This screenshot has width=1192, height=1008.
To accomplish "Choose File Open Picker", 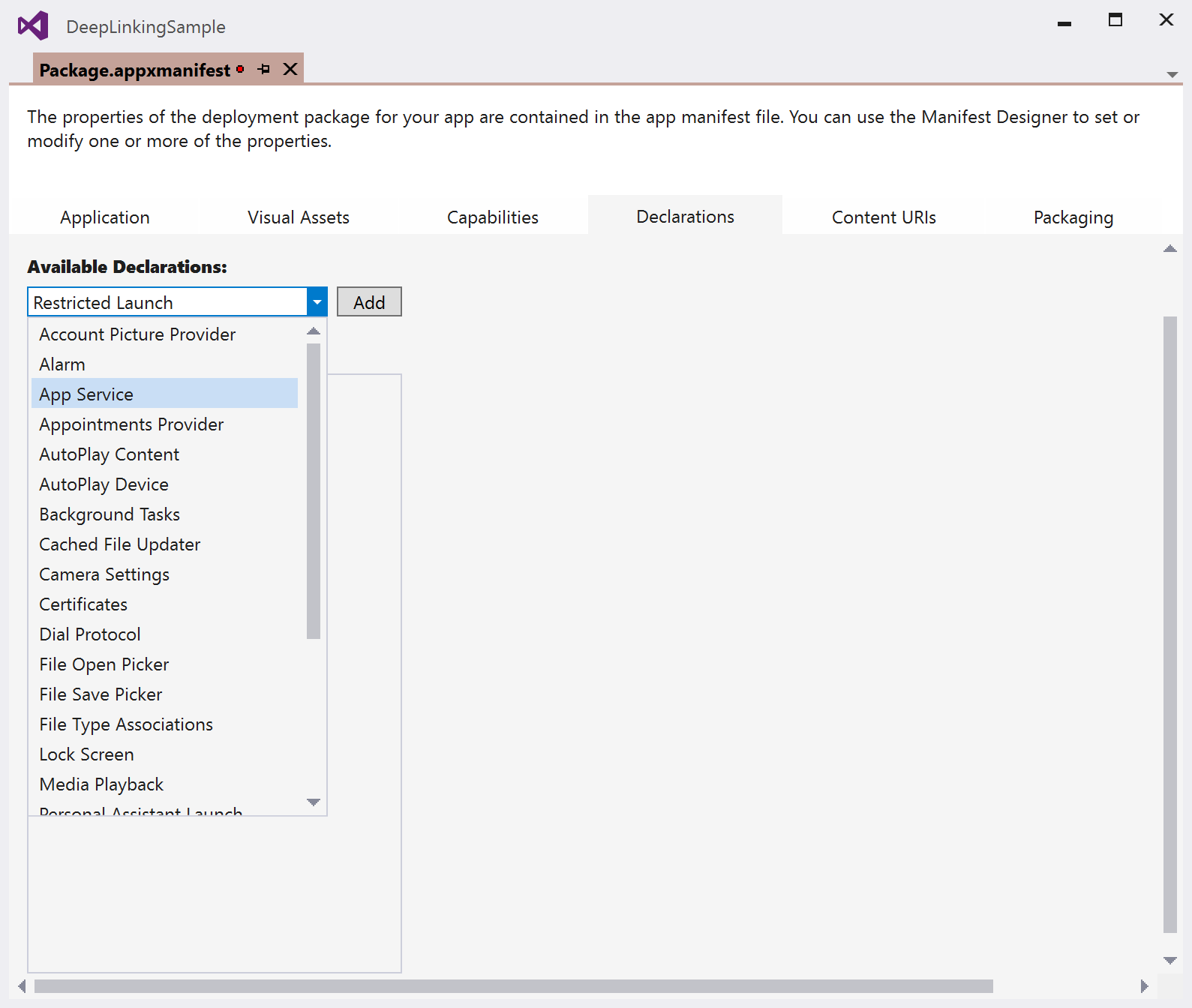I will [x=165, y=664].
